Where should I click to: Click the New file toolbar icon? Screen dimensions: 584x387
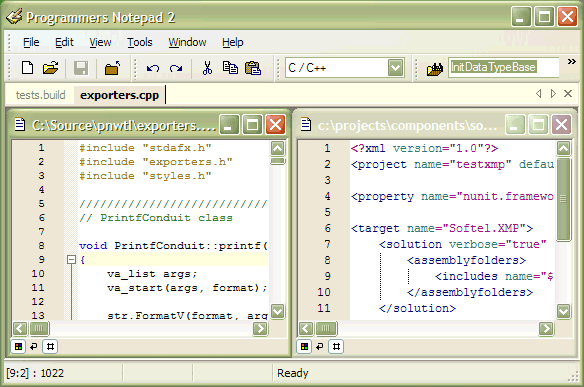point(28,68)
